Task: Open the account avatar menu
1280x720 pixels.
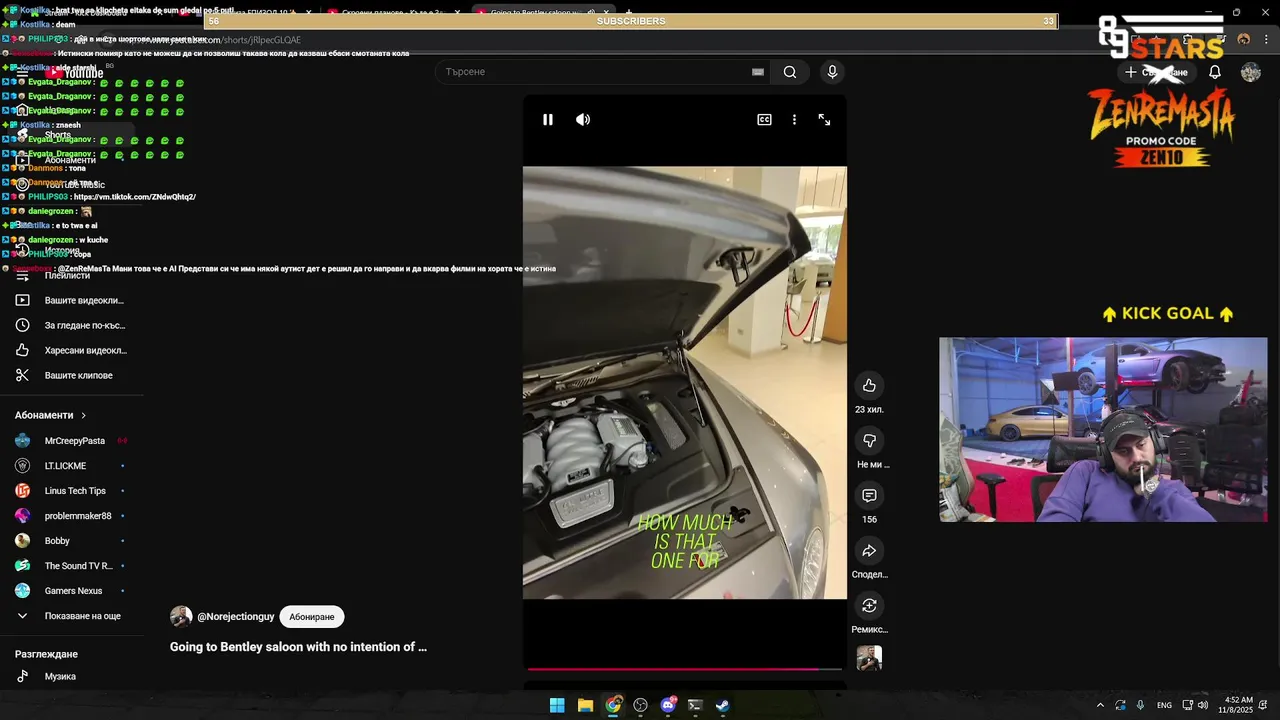Action: click(x=1251, y=72)
